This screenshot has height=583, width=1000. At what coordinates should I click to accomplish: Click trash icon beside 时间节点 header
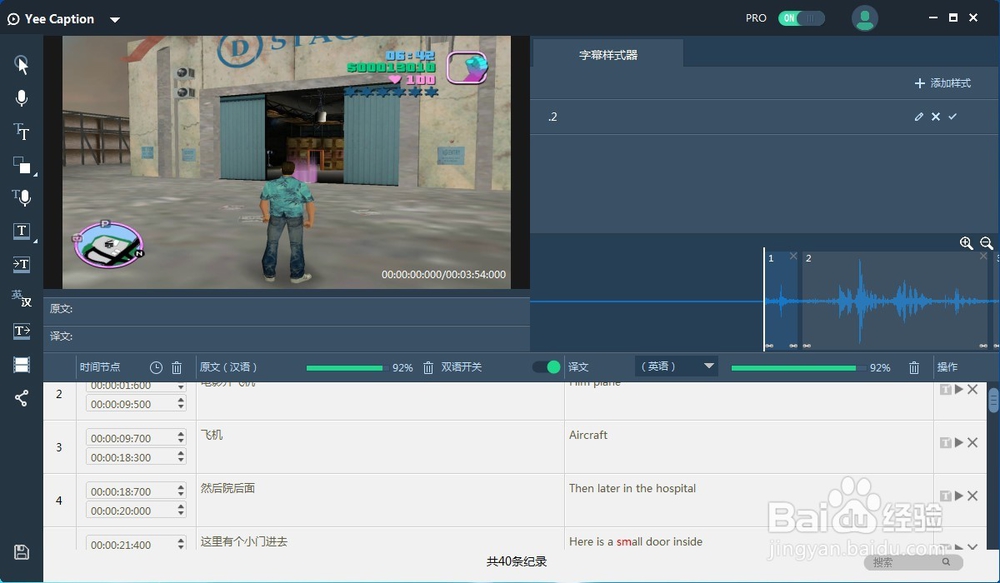pyautogui.click(x=177, y=367)
